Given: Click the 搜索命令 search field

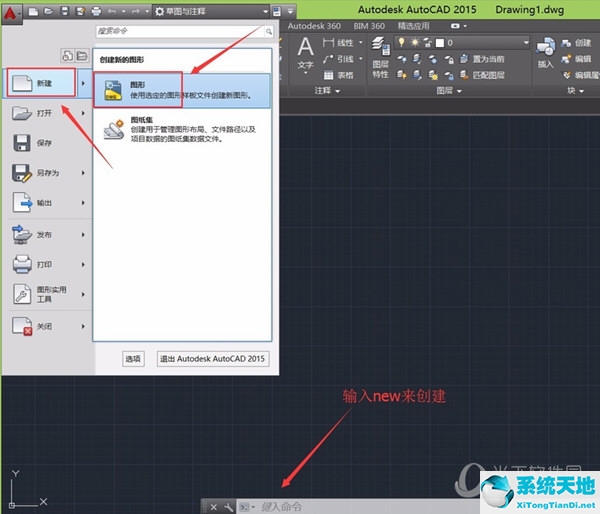Looking at the screenshot, I should (180, 32).
